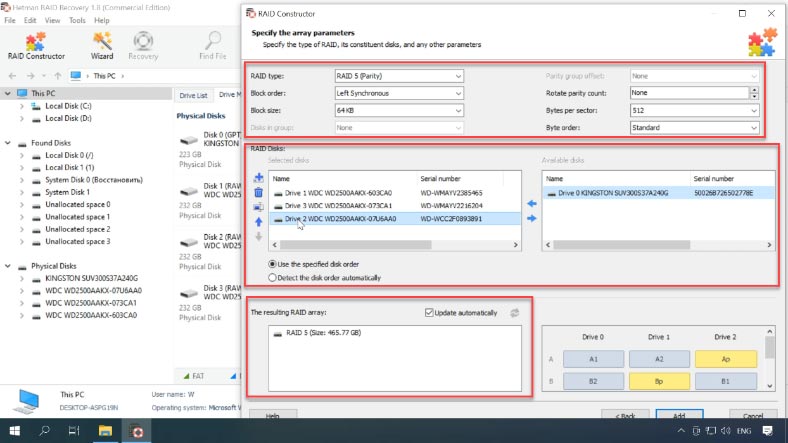
Task: Select Detect the disk order automatically
Action: click(x=325, y=278)
